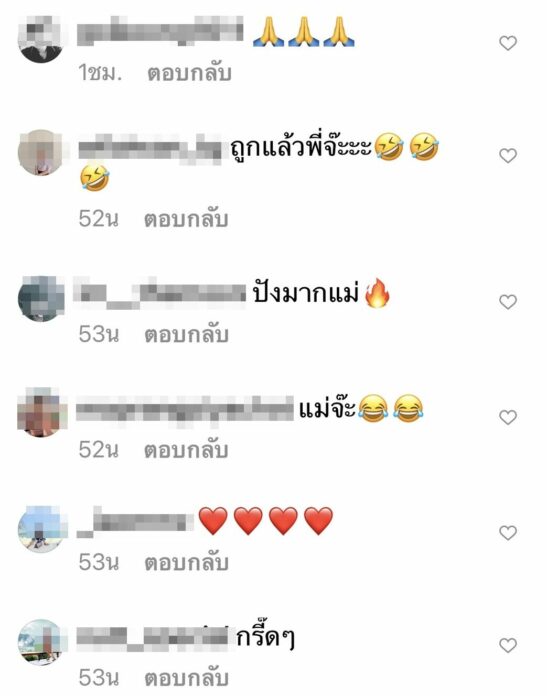The image size is (547, 696).
Task: Open profile picture beside ปังมากแม่
Action: click(41, 298)
